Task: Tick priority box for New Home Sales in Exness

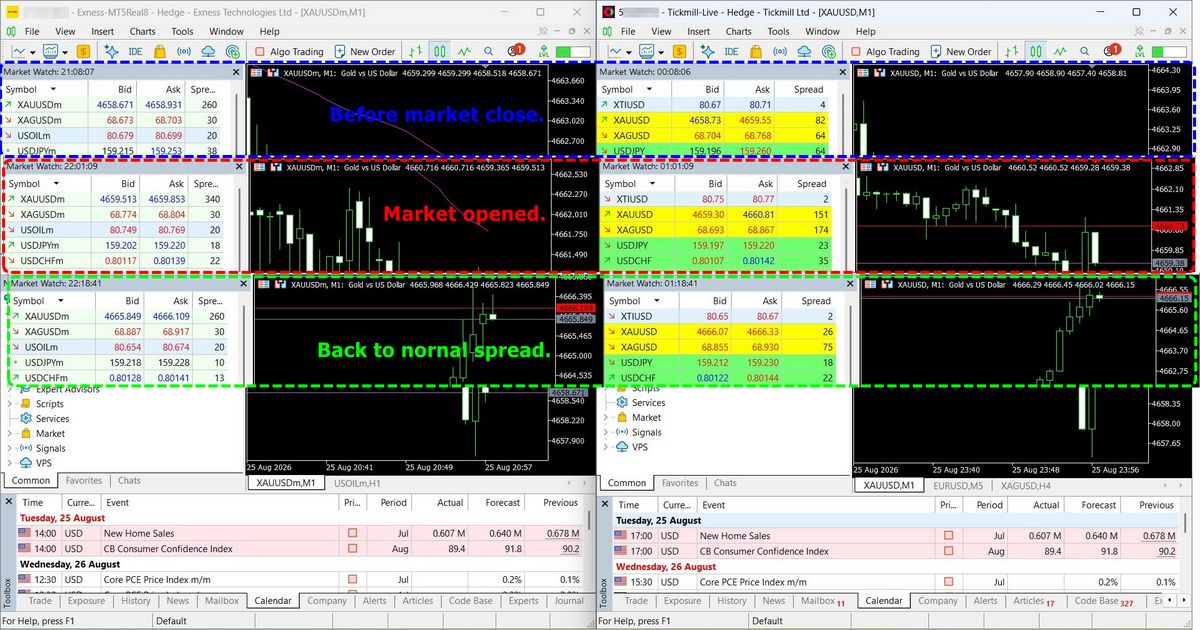Action: click(x=352, y=535)
